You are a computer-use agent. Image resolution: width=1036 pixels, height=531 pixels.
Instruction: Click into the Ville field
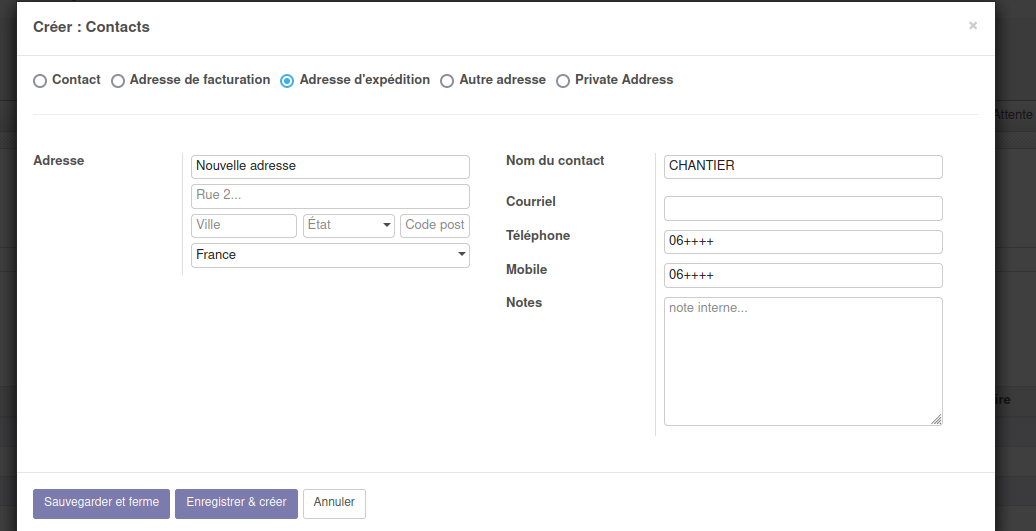click(x=244, y=226)
